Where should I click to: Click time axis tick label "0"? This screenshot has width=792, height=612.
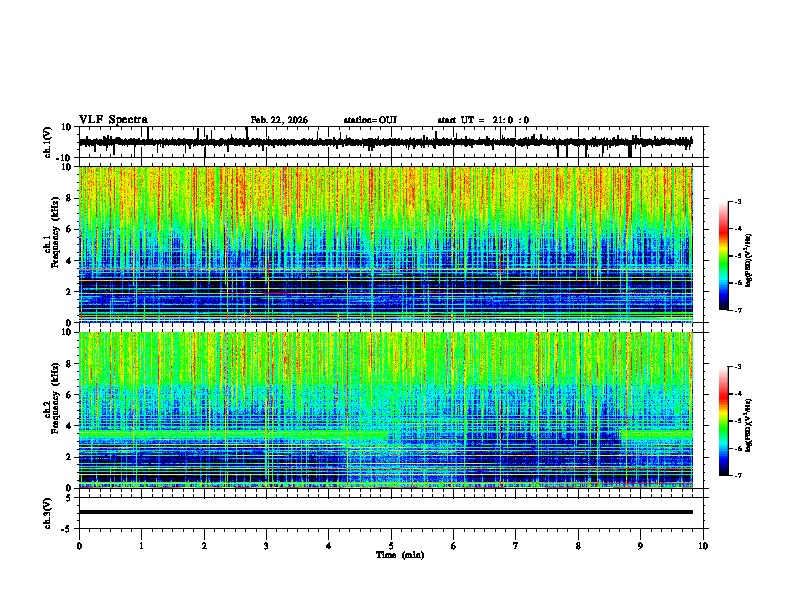tap(79, 546)
